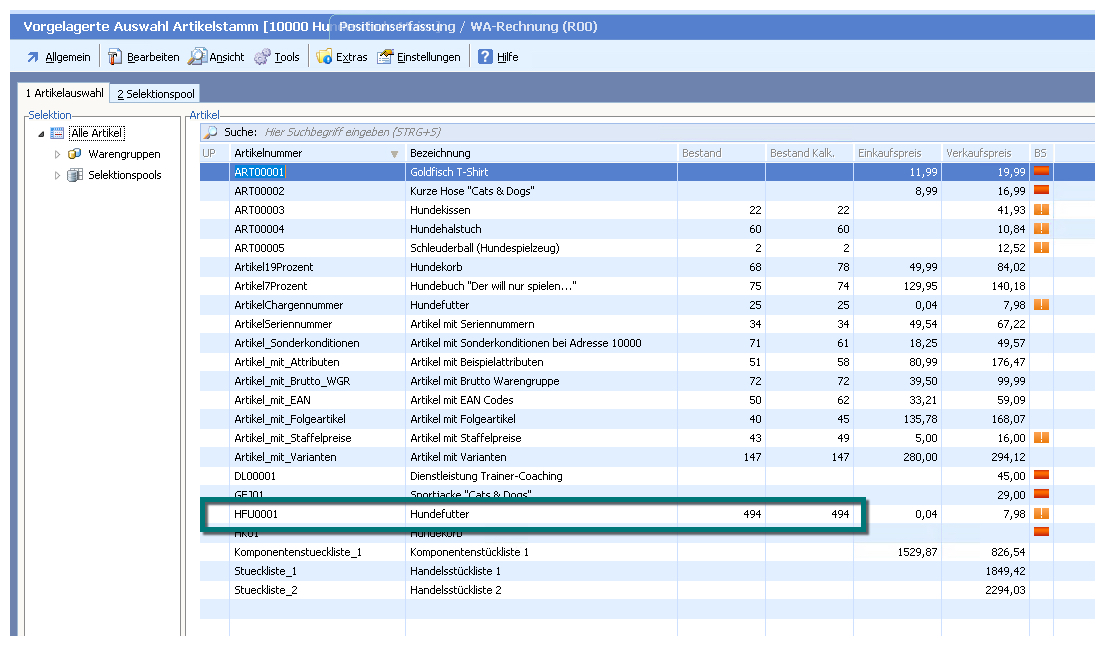This screenshot has width=1105, height=646.
Task: Click the Hilfe question mark icon
Action: coord(485,57)
